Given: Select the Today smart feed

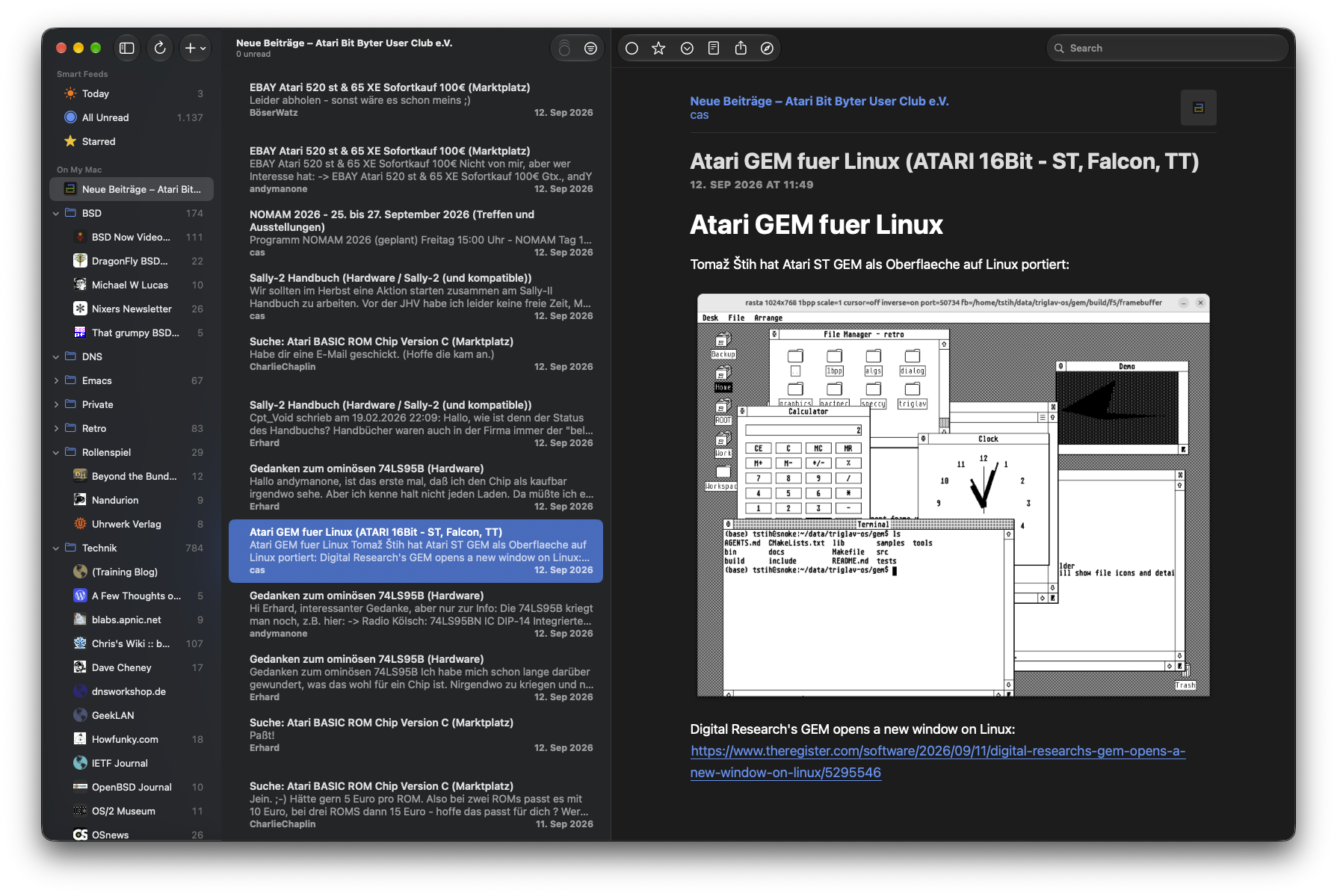Looking at the screenshot, I should coord(132,93).
